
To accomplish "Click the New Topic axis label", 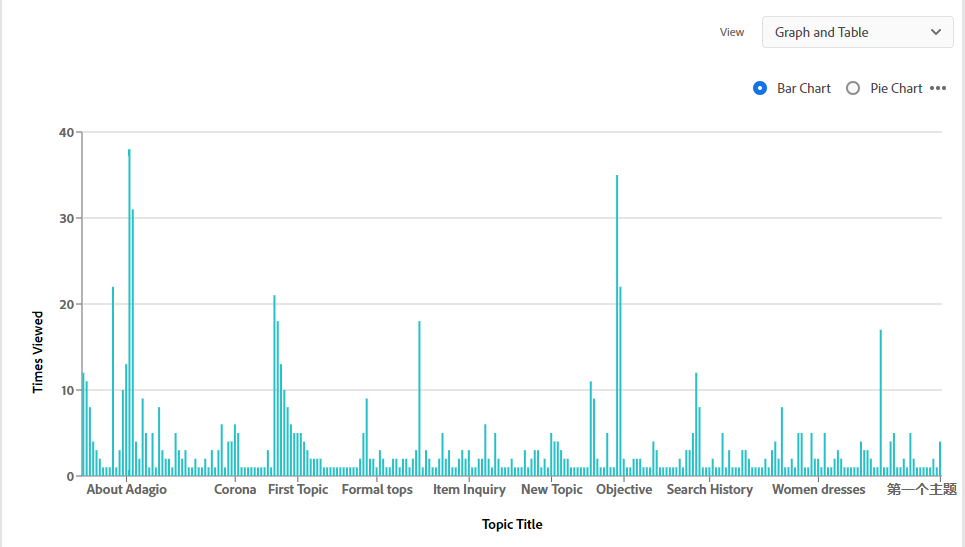I will click(x=552, y=489).
